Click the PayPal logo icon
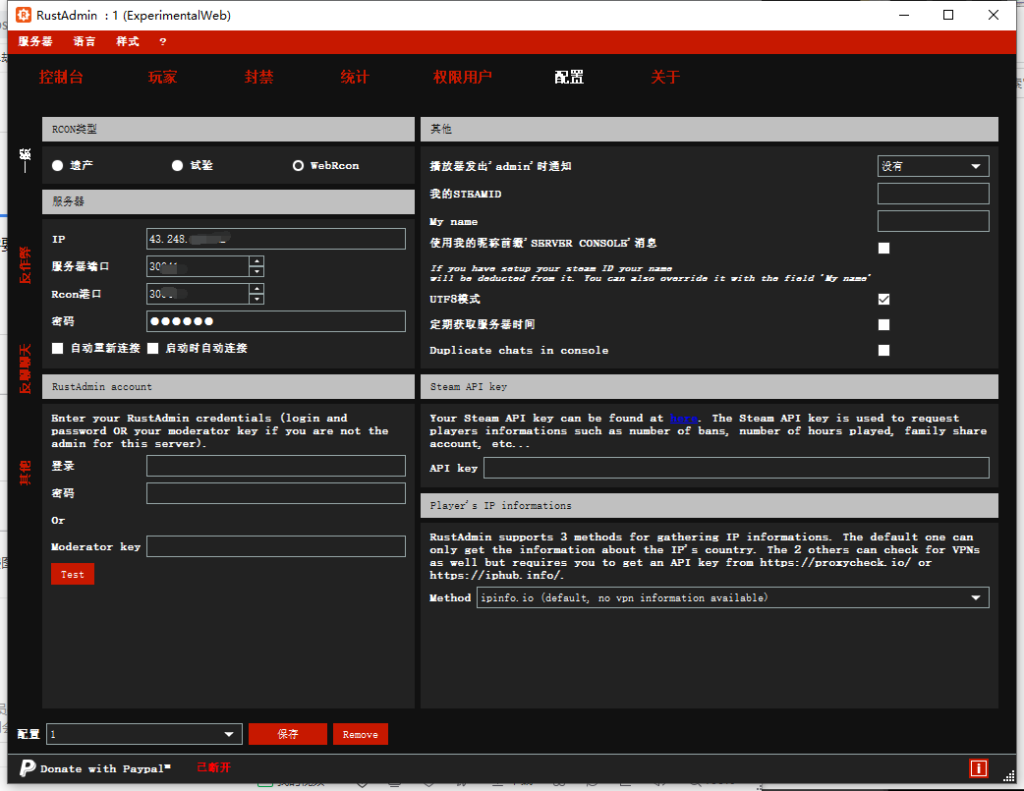Viewport: 1024px width, 791px height. [27, 767]
